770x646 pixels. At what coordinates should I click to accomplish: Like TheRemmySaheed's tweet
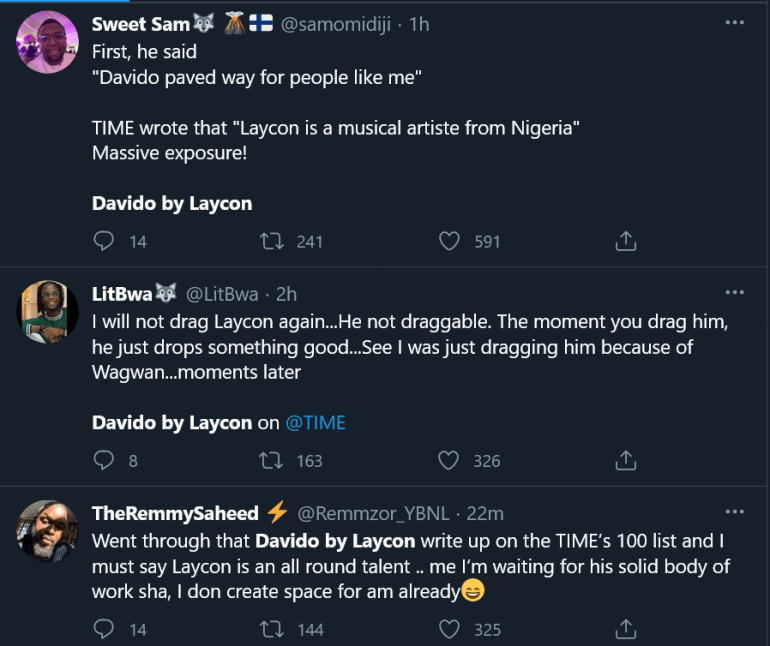coord(450,629)
